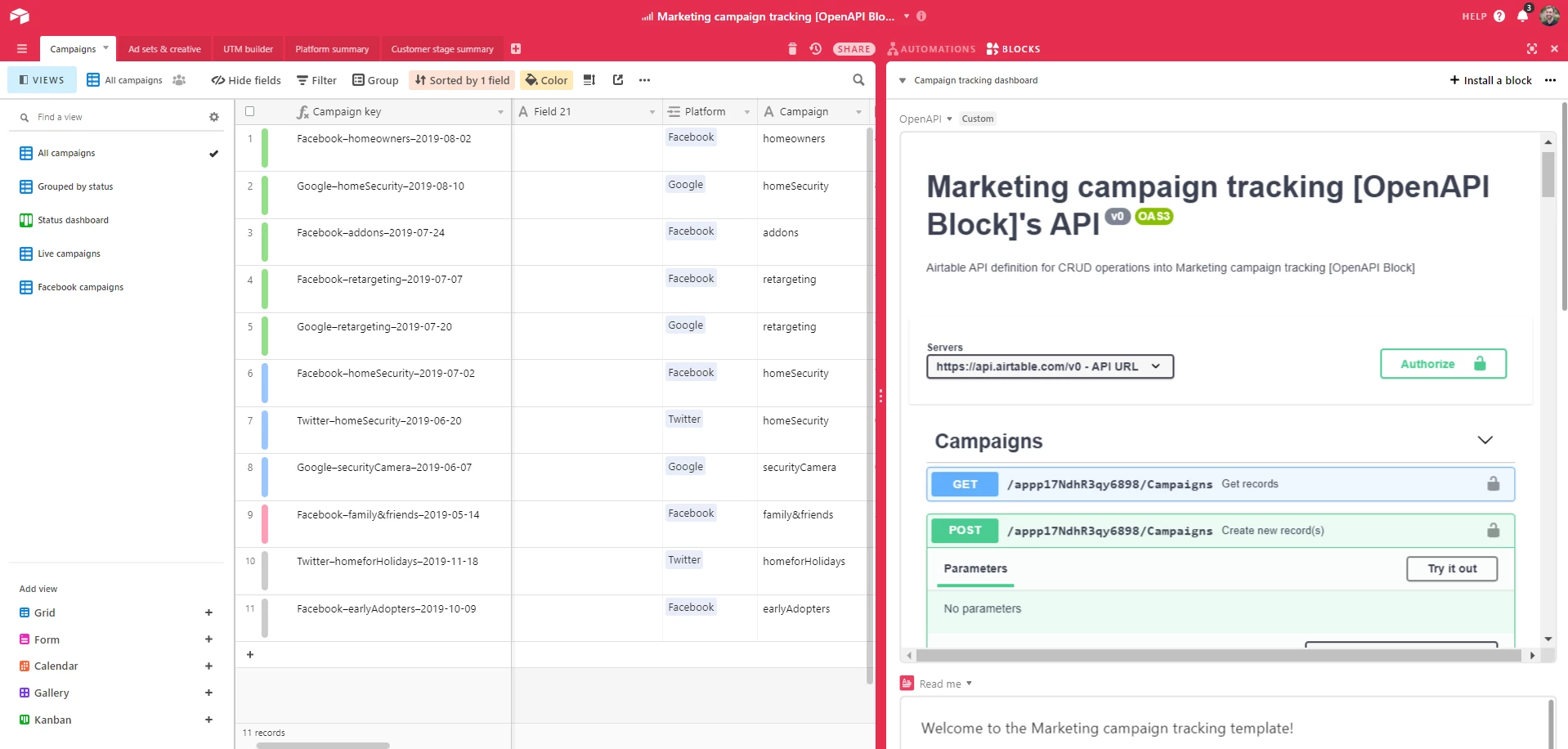1568x749 pixels.
Task: Open the Servers API URL dropdown
Action: (x=1050, y=366)
